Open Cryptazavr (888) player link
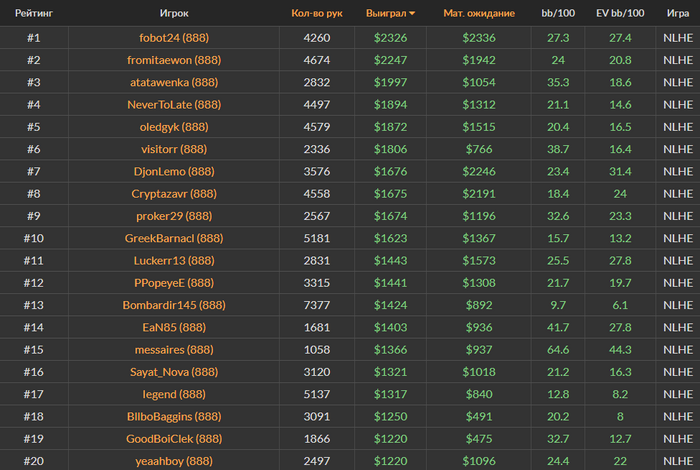This screenshot has height=470, width=700. pyautogui.click(x=174, y=194)
